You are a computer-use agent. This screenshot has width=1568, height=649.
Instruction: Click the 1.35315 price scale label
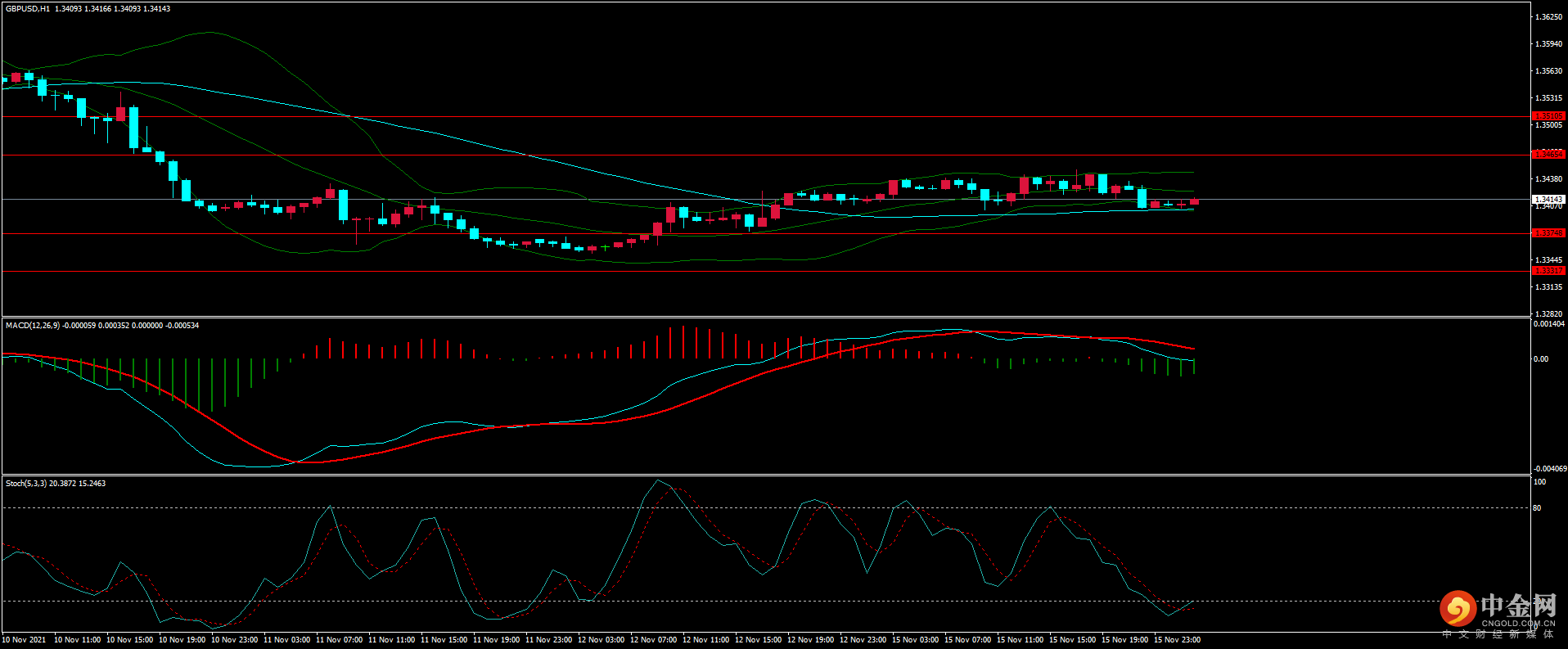1548,98
